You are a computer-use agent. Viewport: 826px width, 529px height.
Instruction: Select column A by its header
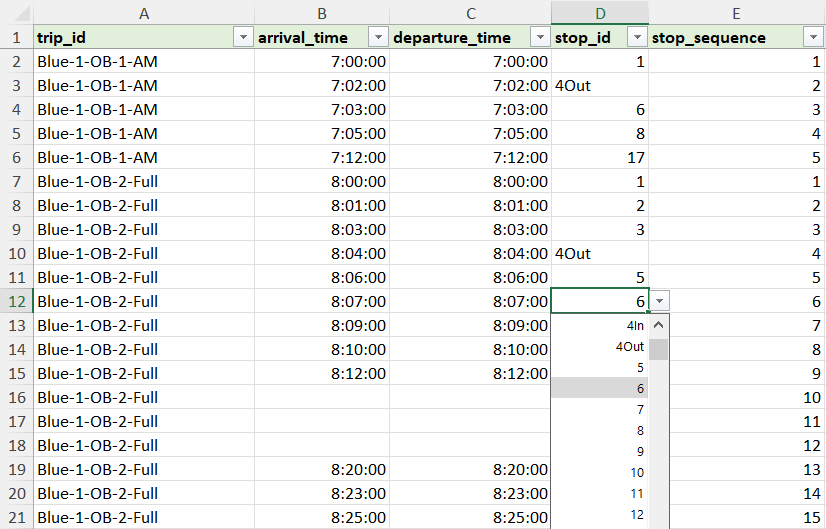tap(144, 12)
